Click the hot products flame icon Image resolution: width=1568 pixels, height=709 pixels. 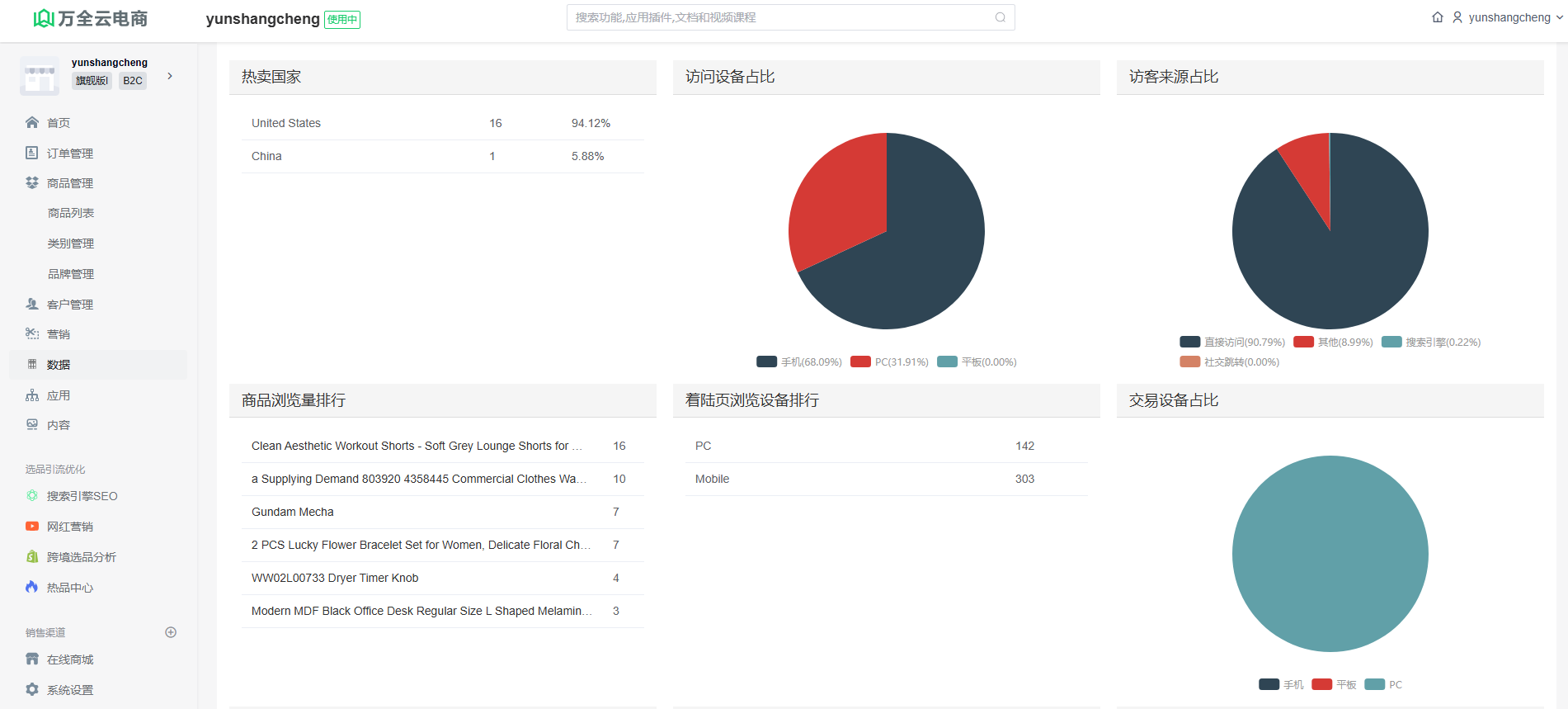click(x=32, y=587)
